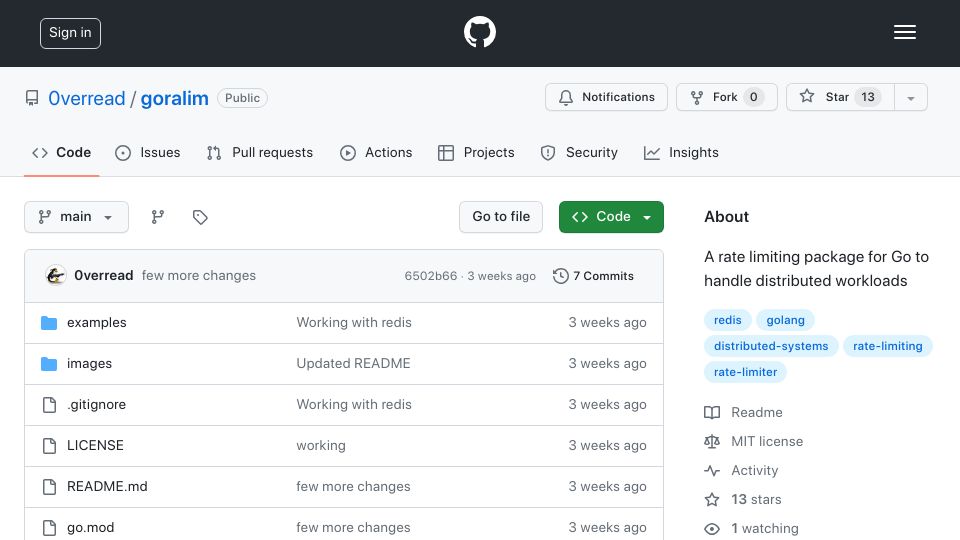
Task: Star the goralim repository
Action: pyautogui.click(x=840, y=97)
